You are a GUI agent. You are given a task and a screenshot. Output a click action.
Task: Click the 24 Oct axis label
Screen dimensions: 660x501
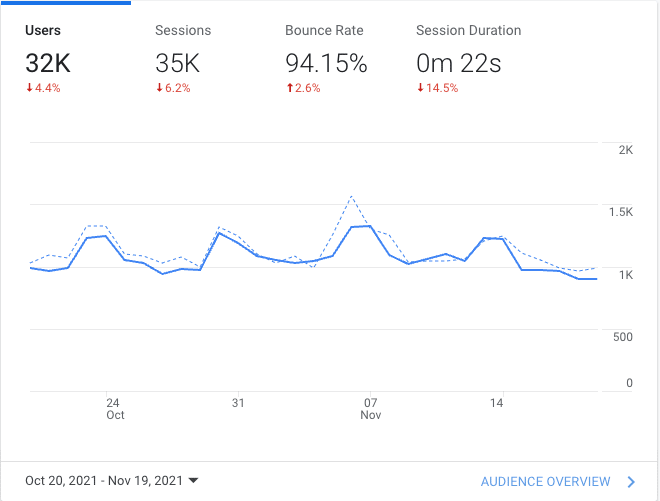pyautogui.click(x=115, y=409)
